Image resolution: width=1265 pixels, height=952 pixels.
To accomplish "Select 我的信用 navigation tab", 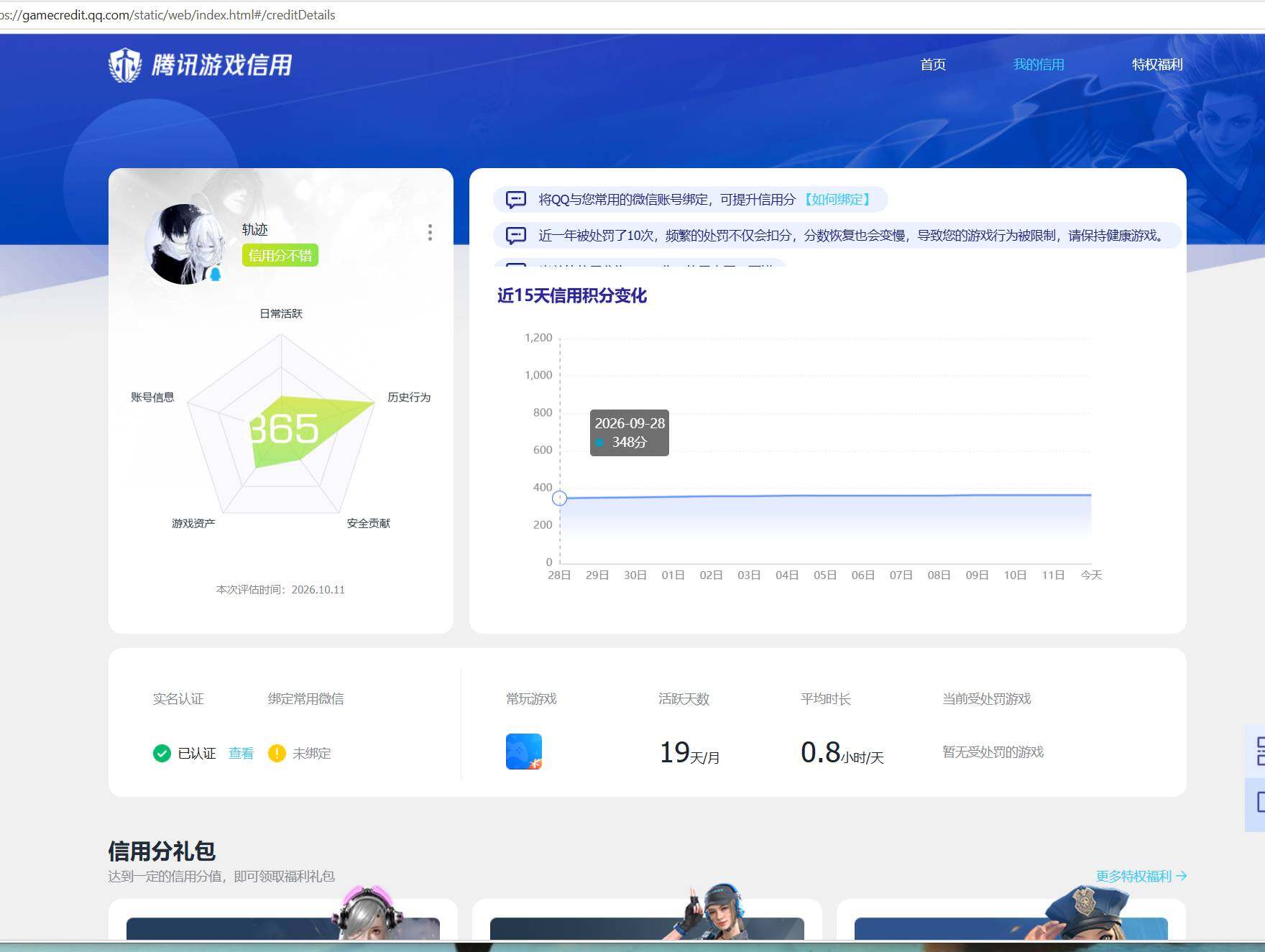I will (1039, 65).
